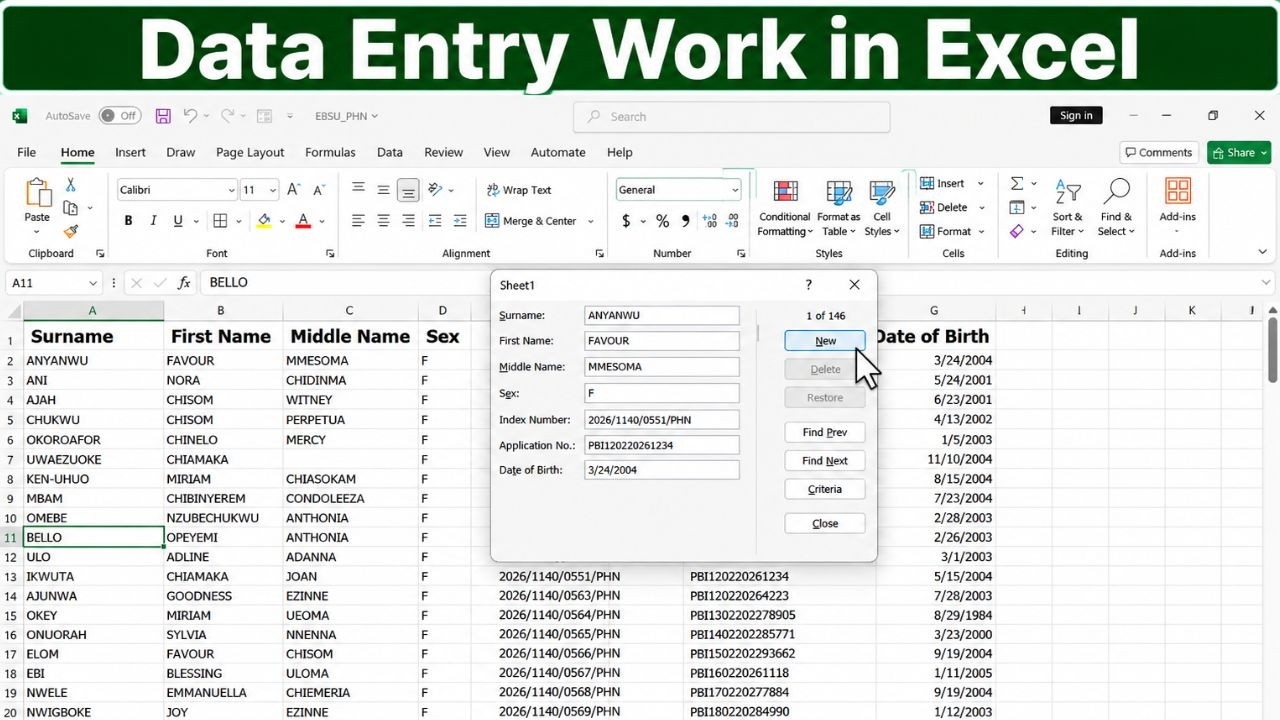
Task: Open the File menu tab
Action: (x=27, y=152)
